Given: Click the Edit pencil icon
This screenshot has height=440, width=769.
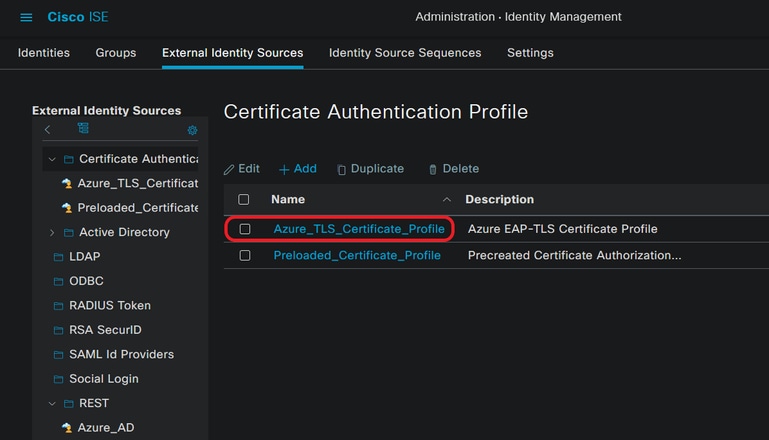Looking at the screenshot, I should tap(230, 170).
